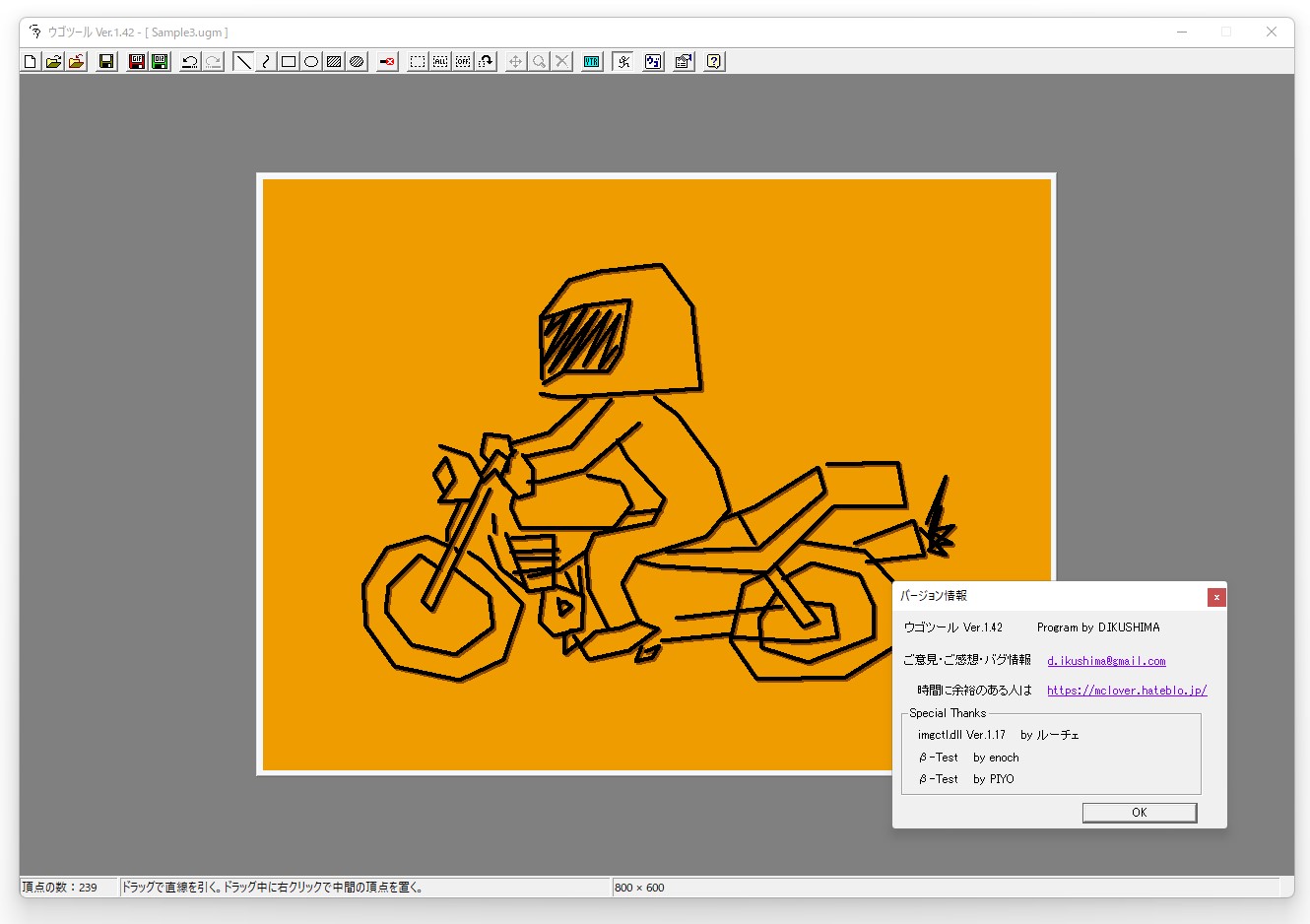Screen dimensions: 1310x924
Task: Toggle the running figure animation button
Action: click(622, 61)
